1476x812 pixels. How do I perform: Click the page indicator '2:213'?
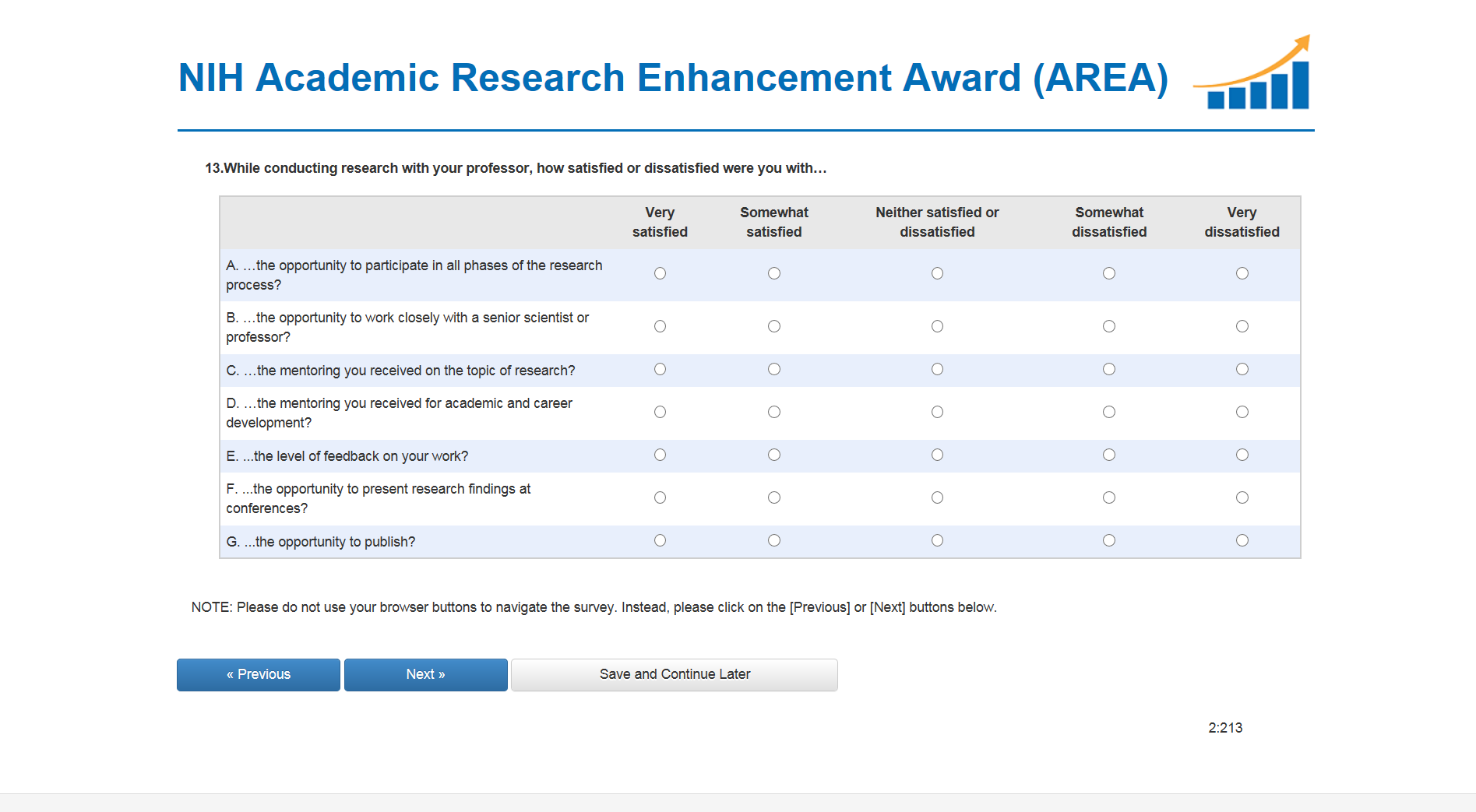(x=1225, y=728)
